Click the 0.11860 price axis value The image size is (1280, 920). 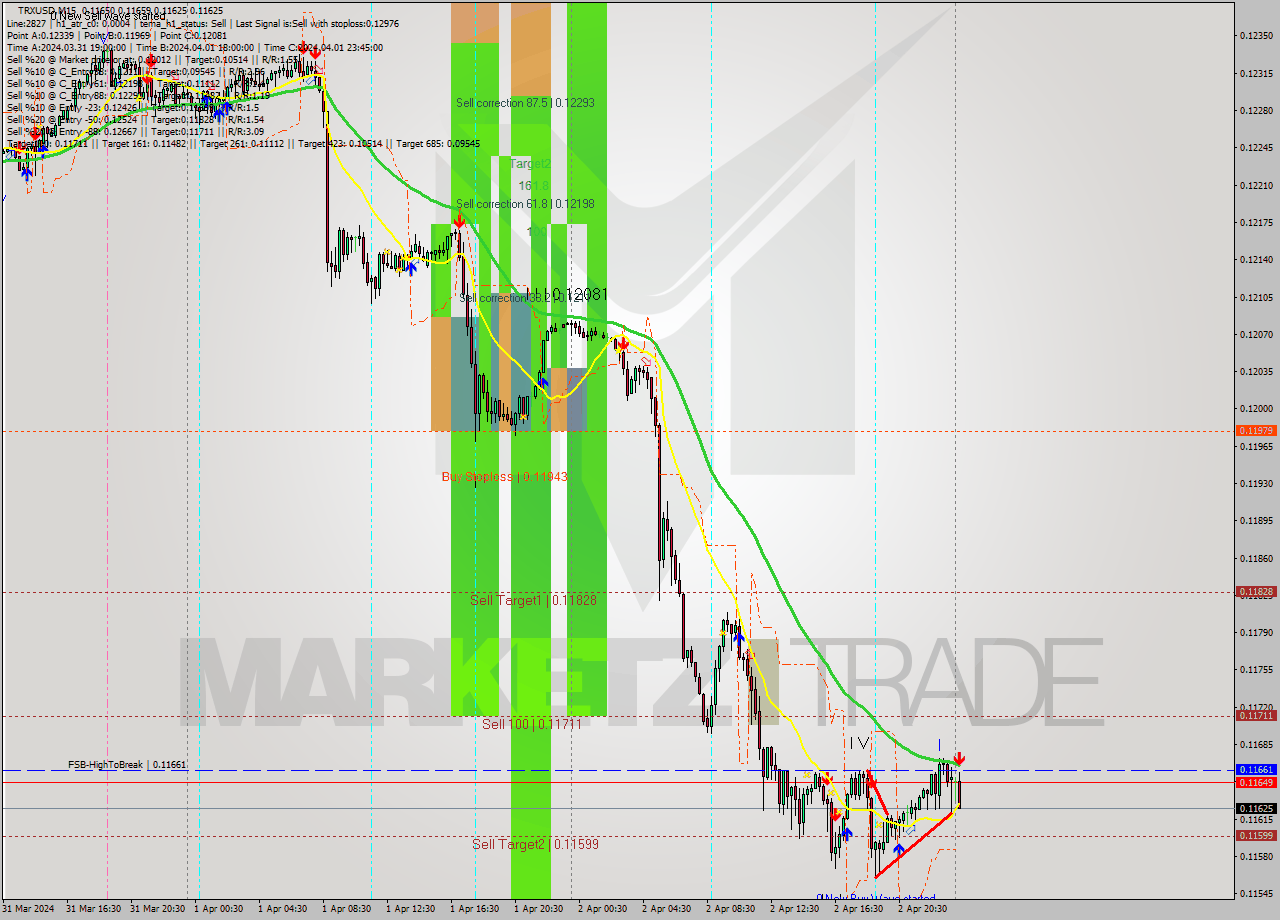(x=1256, y=558)
